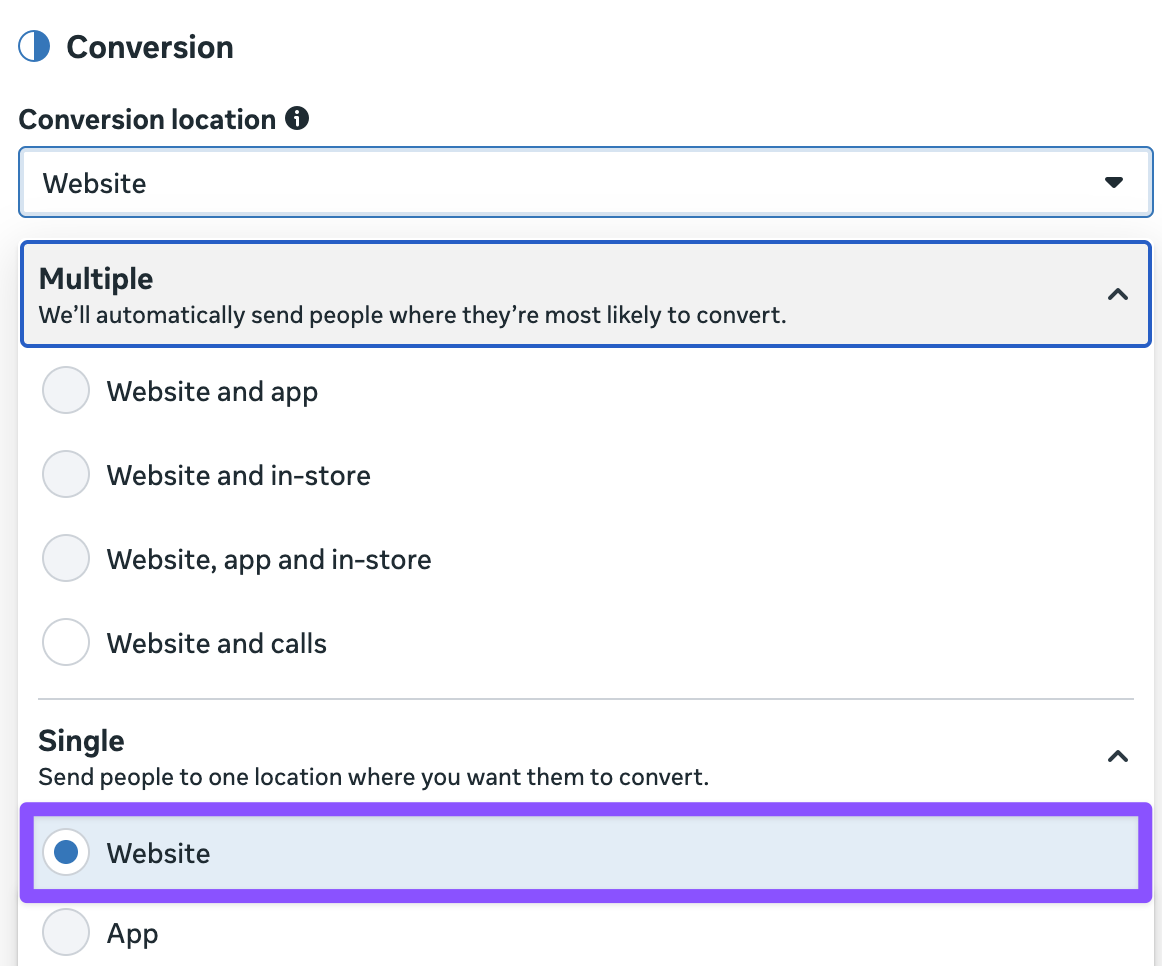Click the dropdown caret in the Website selector
This screenshot has height=966, width=1162.
tap(1114, 183)
